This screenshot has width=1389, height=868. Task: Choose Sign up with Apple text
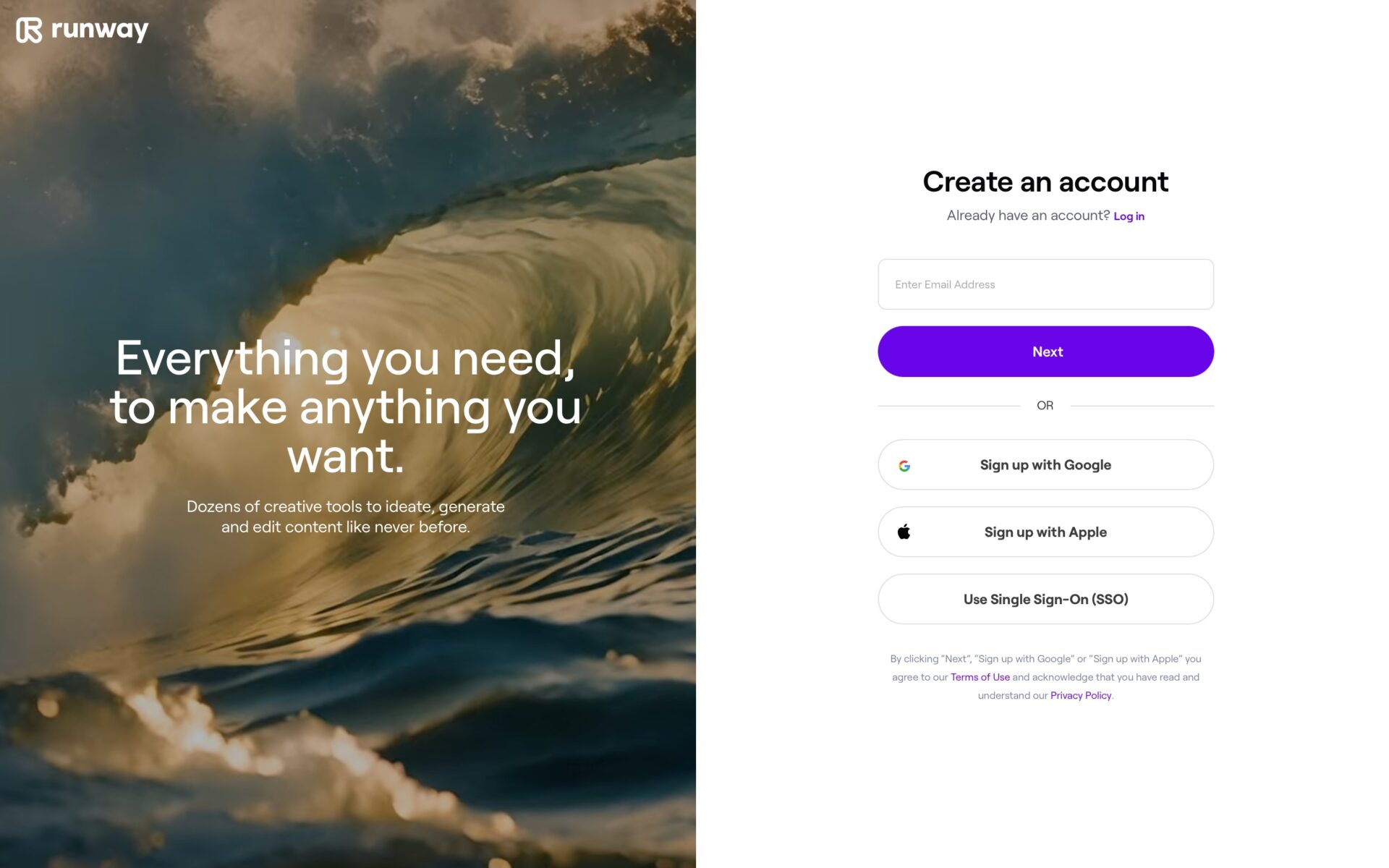point(1045,532)
